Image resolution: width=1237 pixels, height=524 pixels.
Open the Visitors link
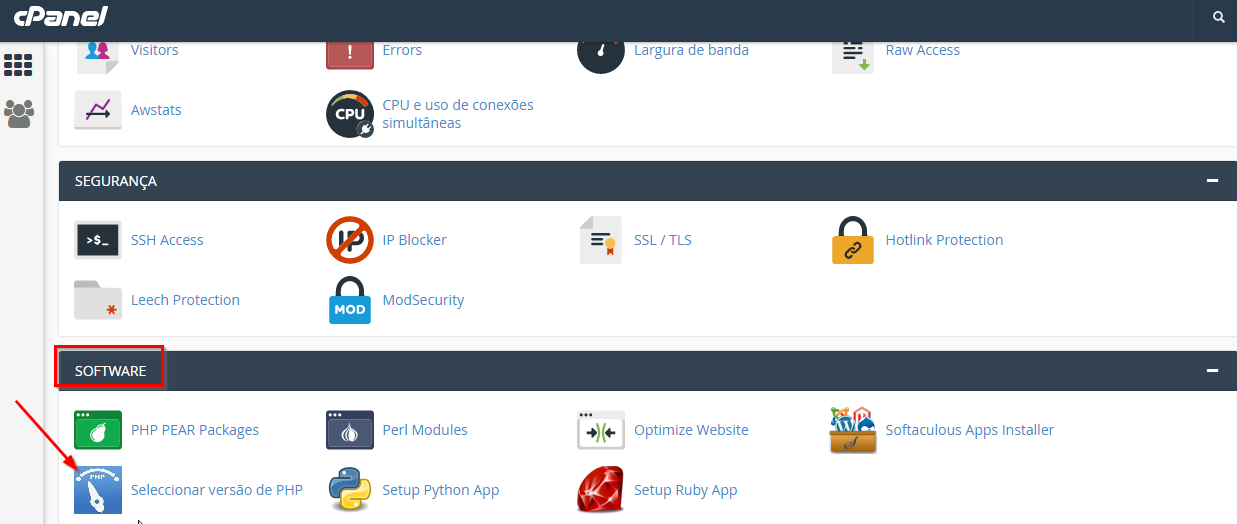155,50
